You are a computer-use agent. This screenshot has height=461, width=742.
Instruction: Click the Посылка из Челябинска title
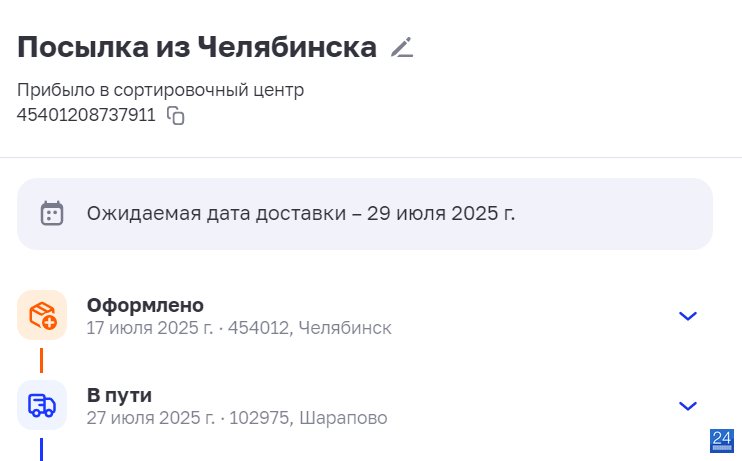click(x=197, y=47)
